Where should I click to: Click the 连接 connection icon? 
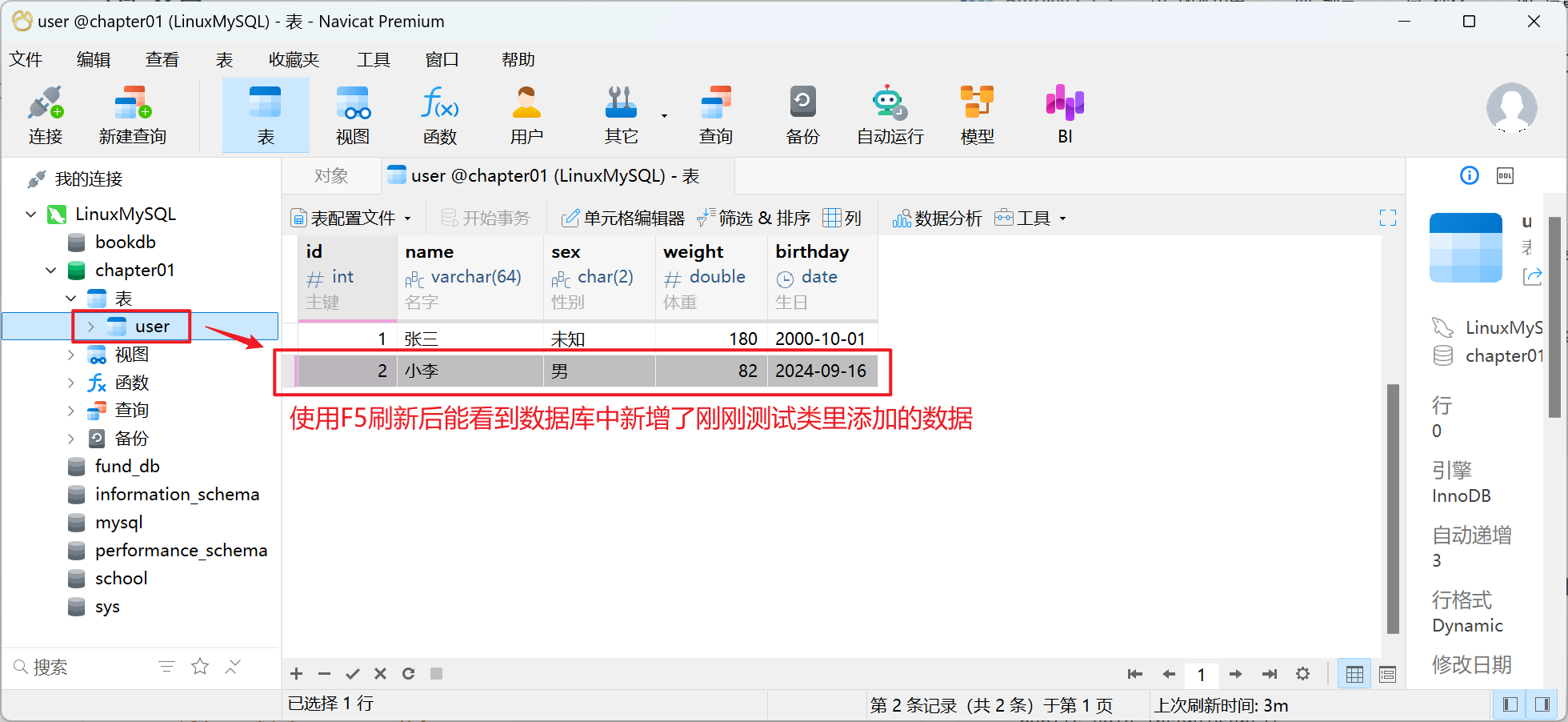coord(46,114)
